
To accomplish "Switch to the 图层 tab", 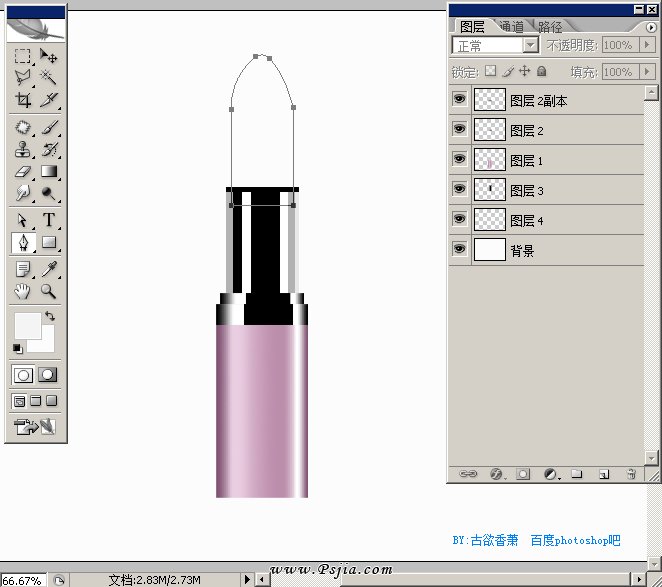I will coord(472,27).
